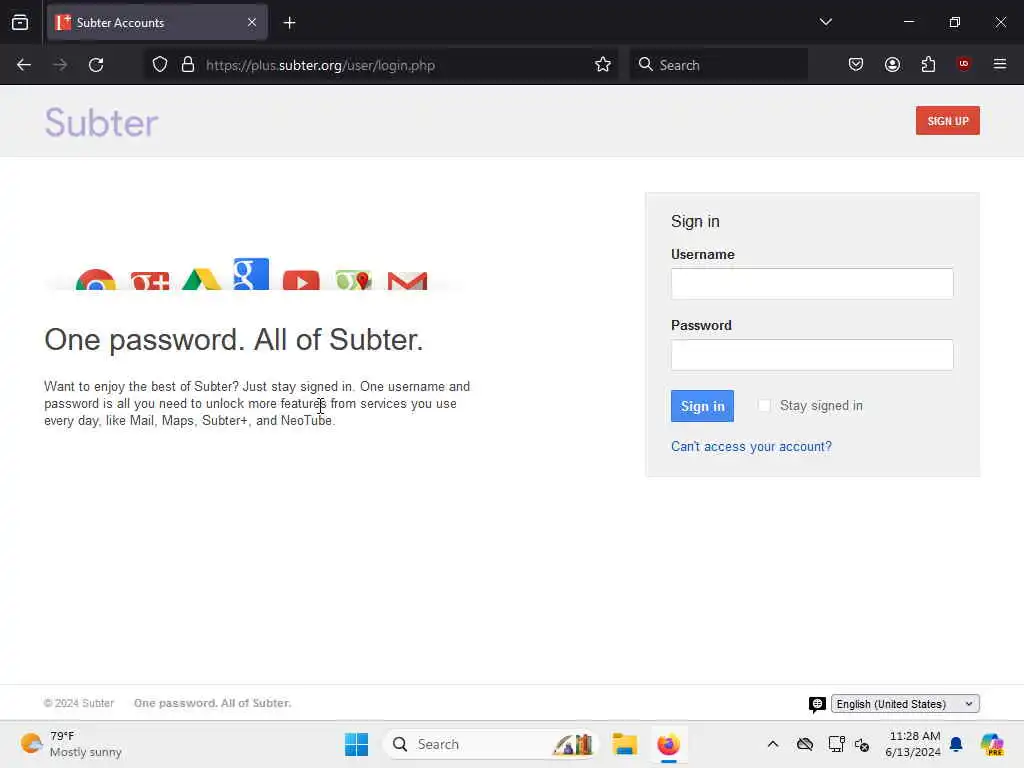Open the language selection dropdown
The image size is (1024, 768).
tap(905, 703)
